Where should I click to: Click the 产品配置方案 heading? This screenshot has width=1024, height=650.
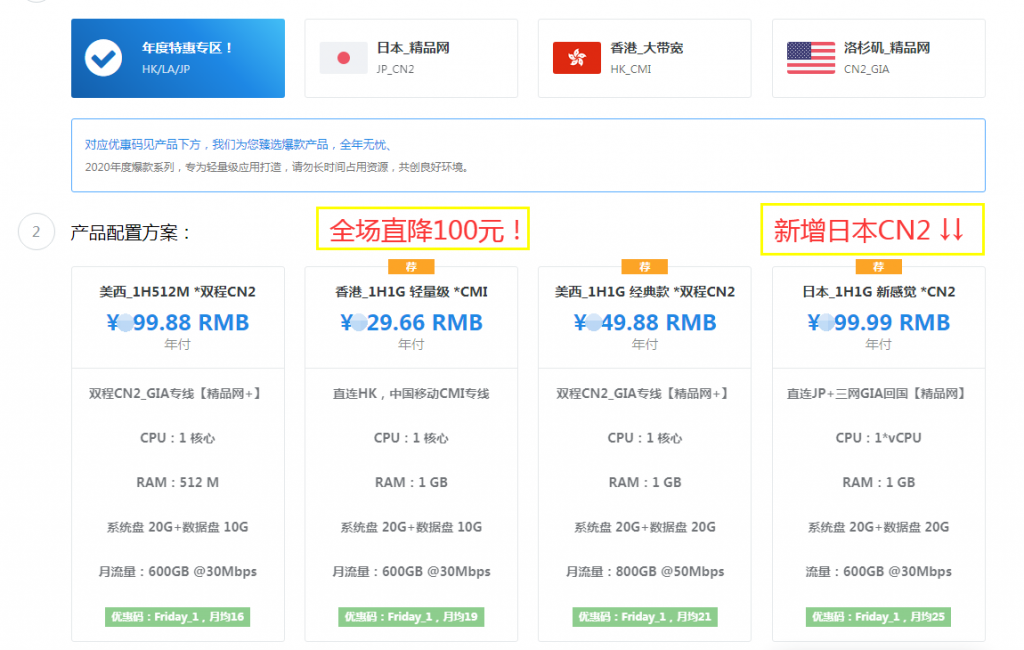click(x=131, y=233)
